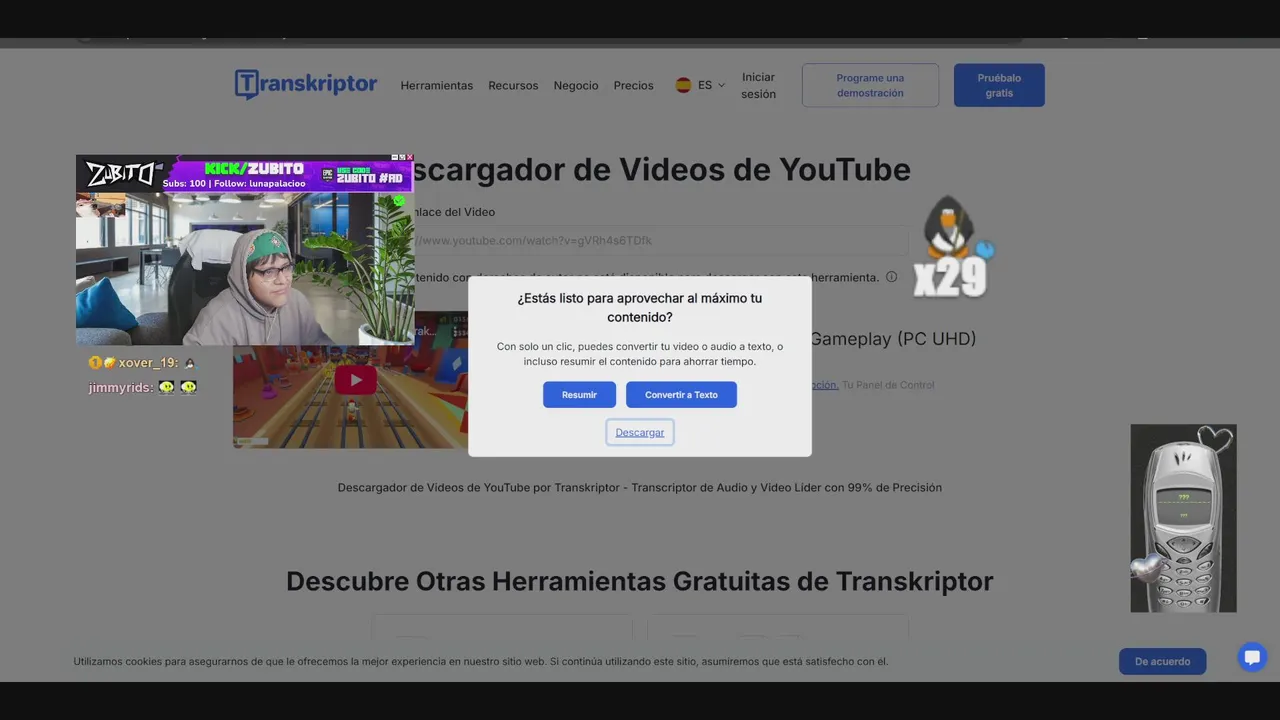1280x720 pixels.
Task: Click the silver Nokia phone widget
Action: (1183, 518)
